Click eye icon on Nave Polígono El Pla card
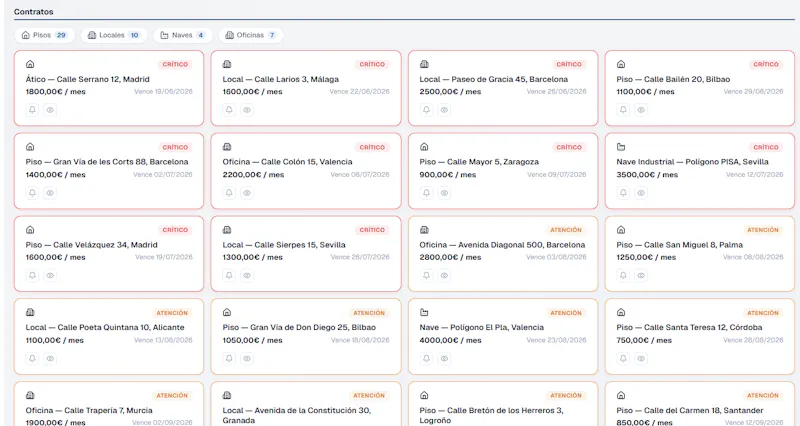This screenshot has width=800, height=426. (444, 359)
